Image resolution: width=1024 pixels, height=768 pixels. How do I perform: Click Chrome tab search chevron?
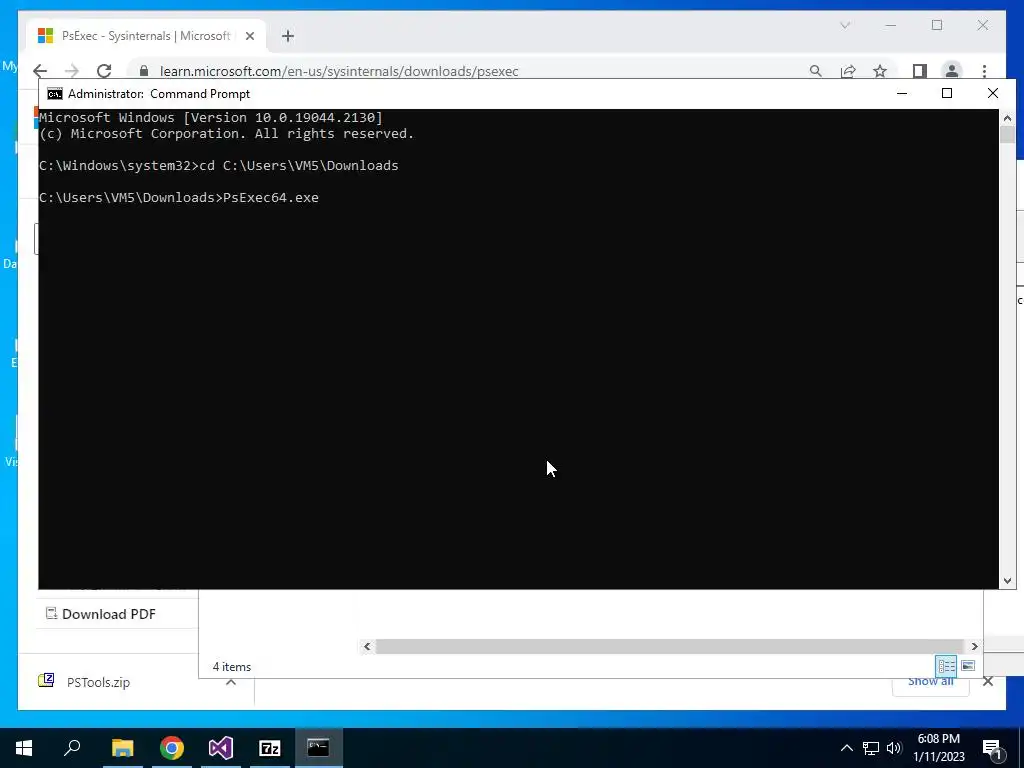coord(845,25)
